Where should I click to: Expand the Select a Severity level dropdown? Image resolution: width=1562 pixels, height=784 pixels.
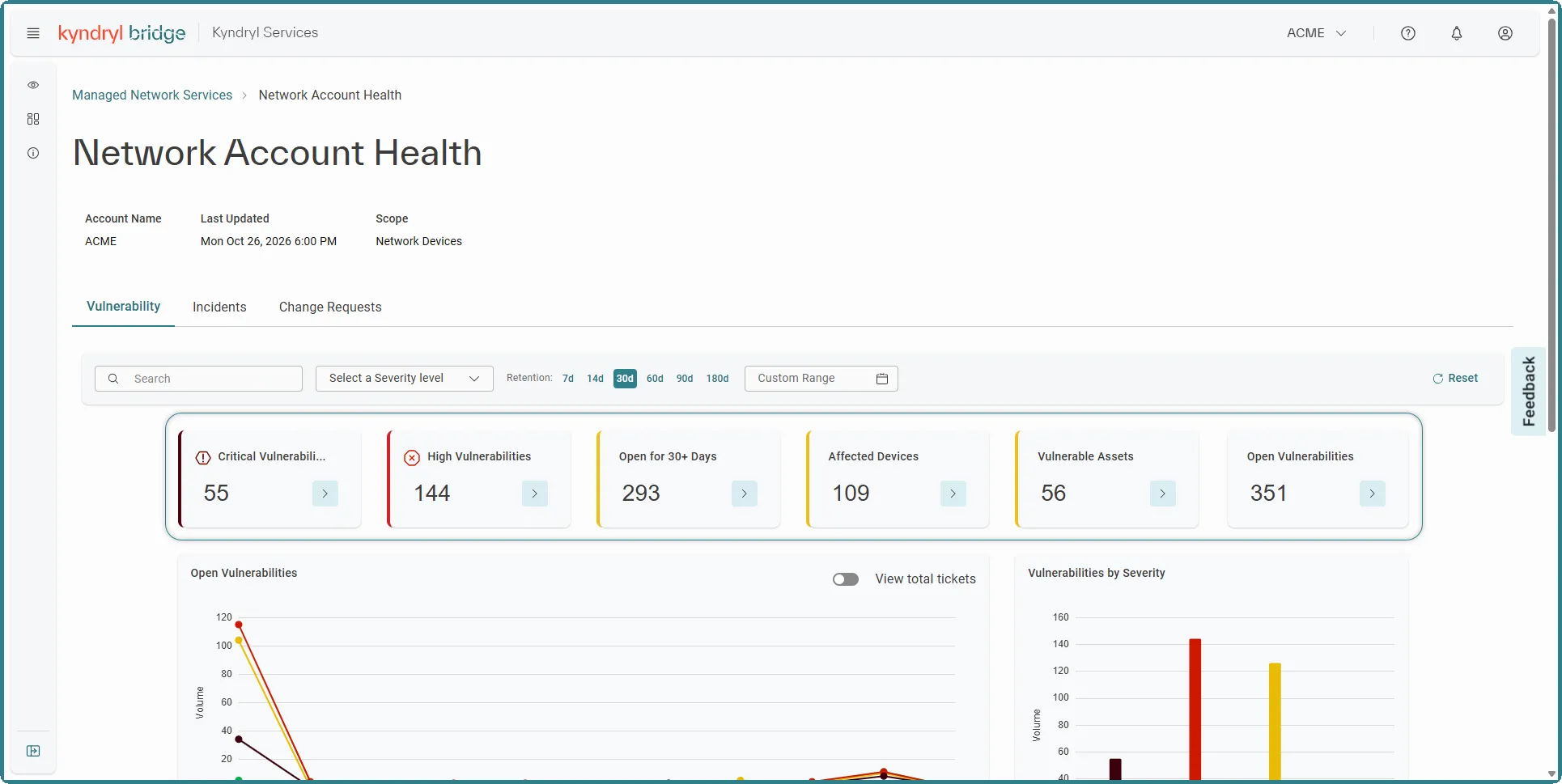coord(405,379)
